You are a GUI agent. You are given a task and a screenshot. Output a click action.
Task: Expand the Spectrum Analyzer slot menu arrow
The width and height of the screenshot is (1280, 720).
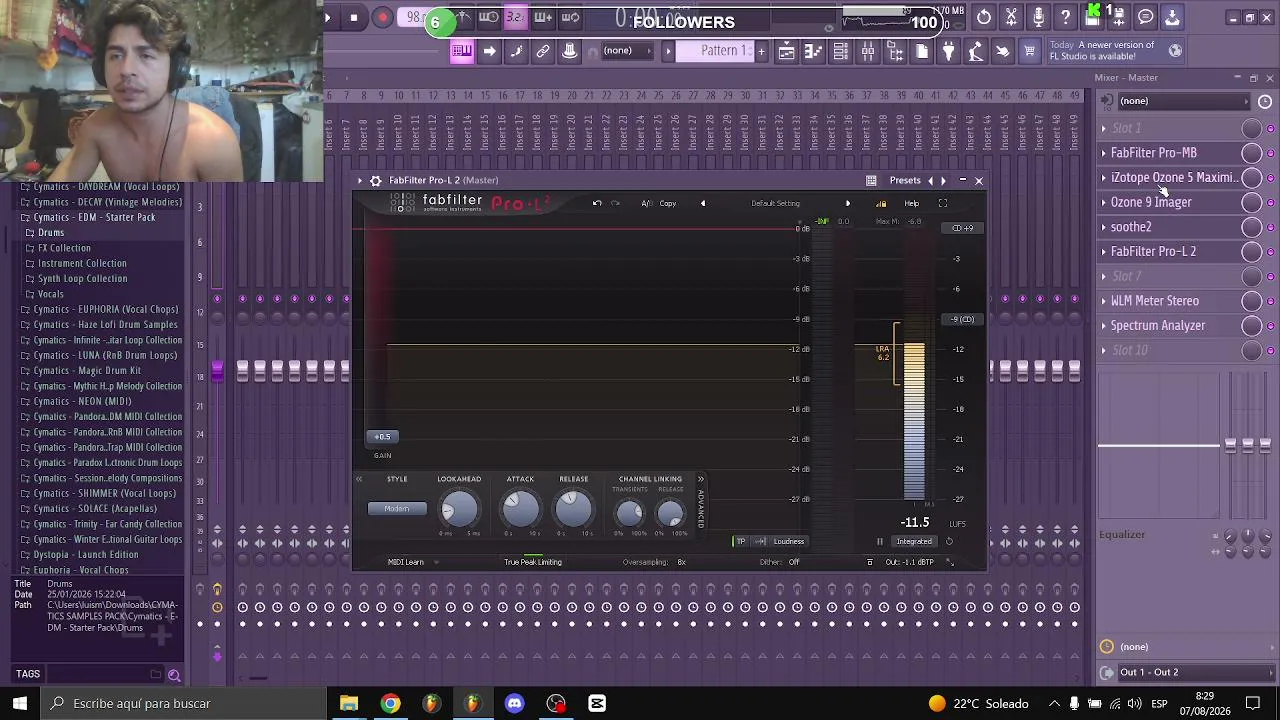pos(1104,326)
